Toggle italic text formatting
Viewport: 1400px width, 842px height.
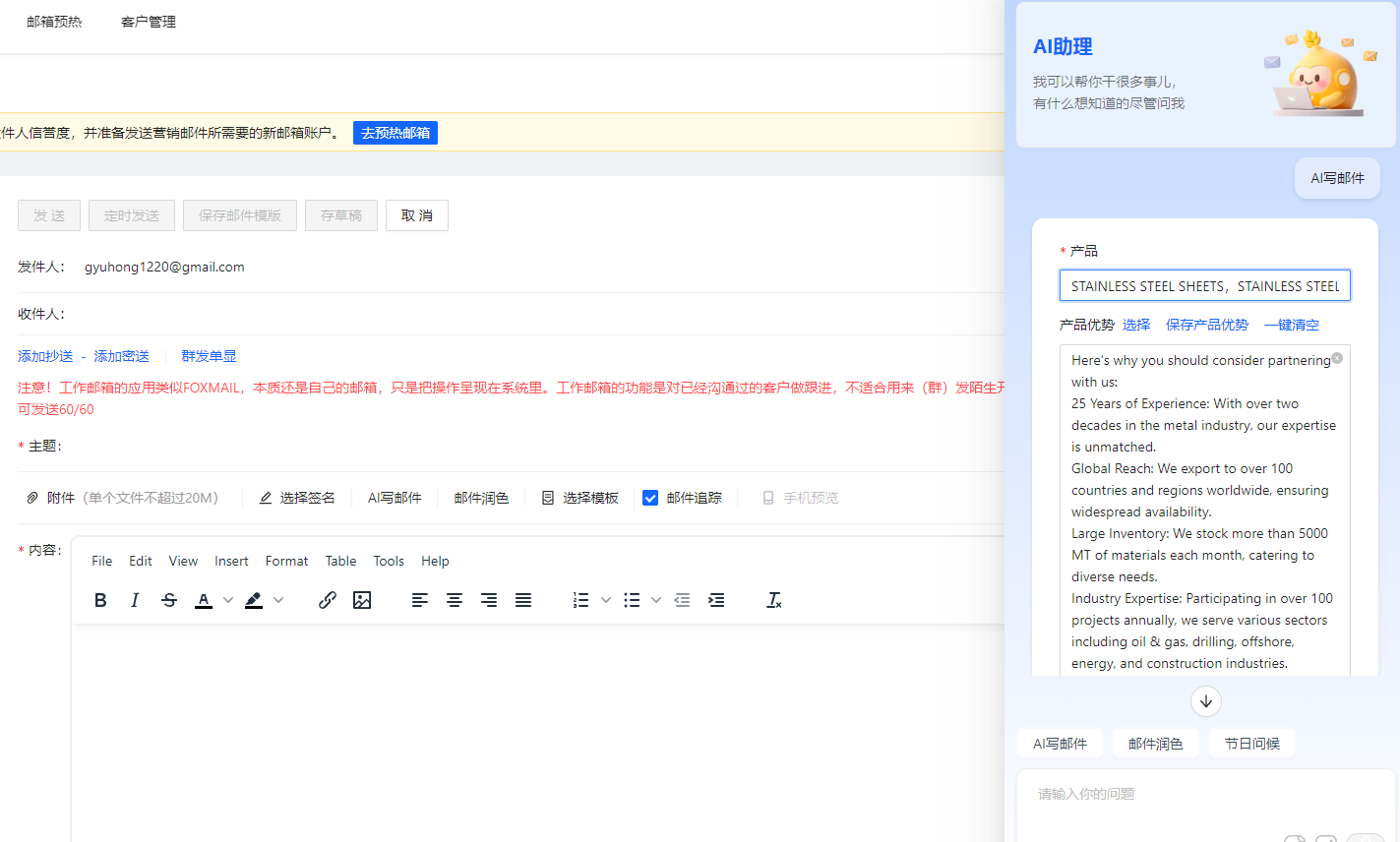click(135, 600)
